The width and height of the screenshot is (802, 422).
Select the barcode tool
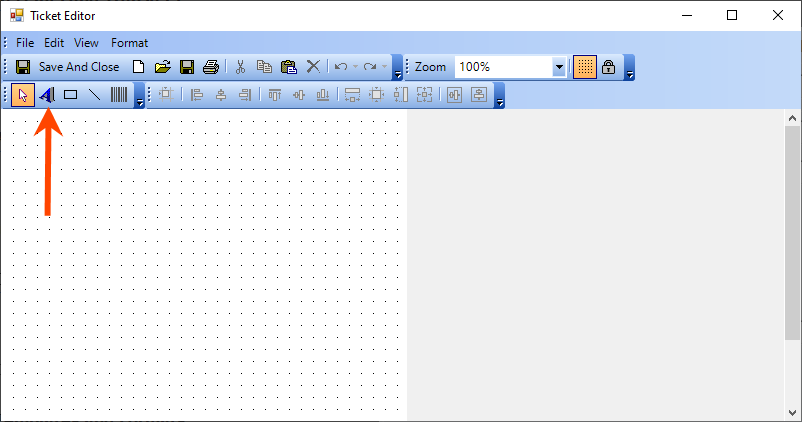(119, 95)
